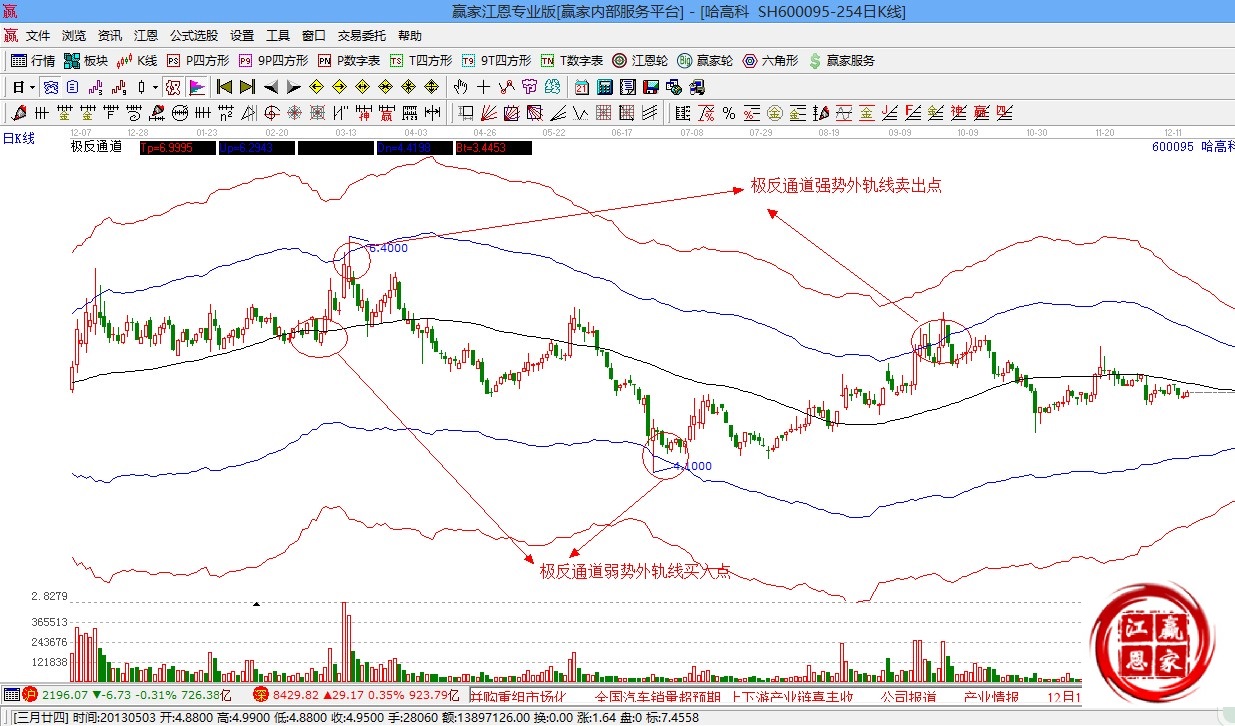Click the Shanghai index 沪 status icon

click(30, 694)
